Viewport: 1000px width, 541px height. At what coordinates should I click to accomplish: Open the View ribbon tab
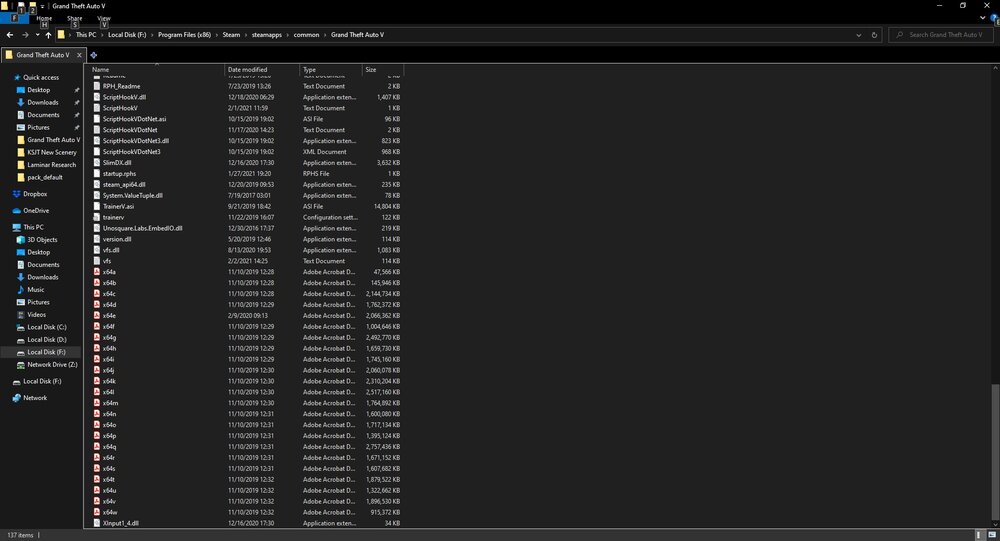click(x=104, y=19)
